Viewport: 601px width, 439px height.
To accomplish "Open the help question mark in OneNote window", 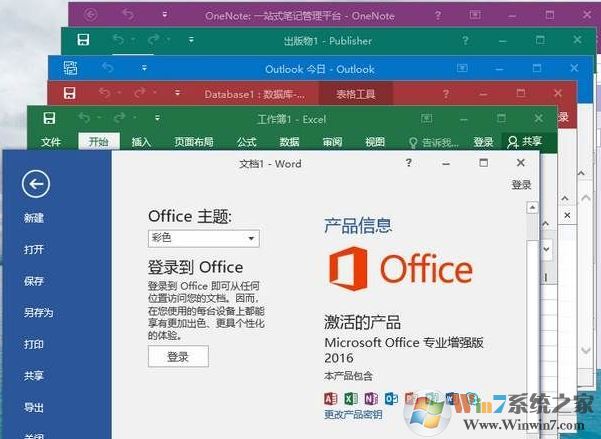I will 438,15.
